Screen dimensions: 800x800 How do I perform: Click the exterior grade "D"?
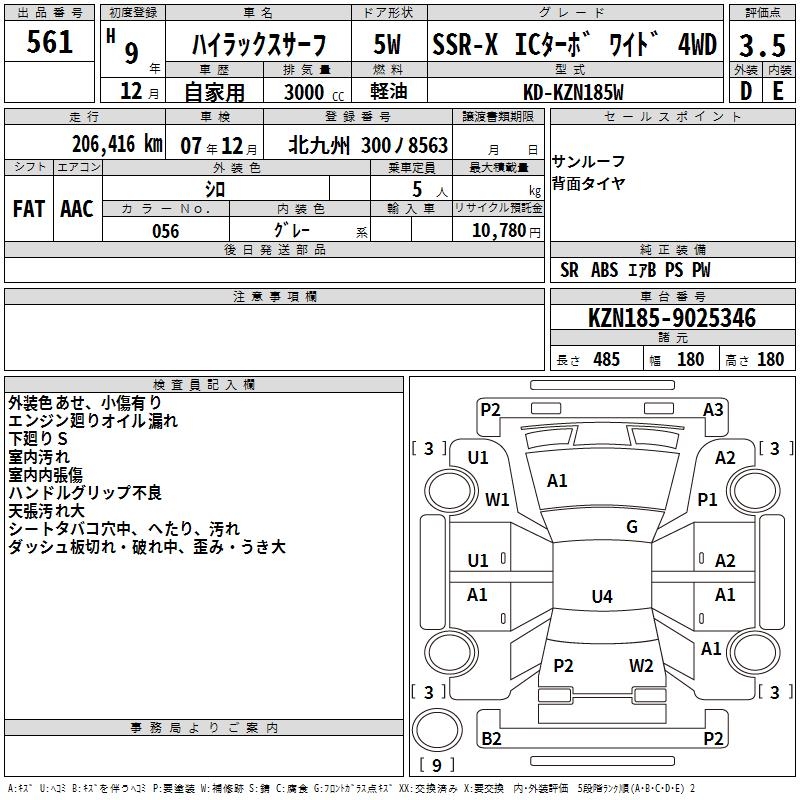(x=745, y=91)
